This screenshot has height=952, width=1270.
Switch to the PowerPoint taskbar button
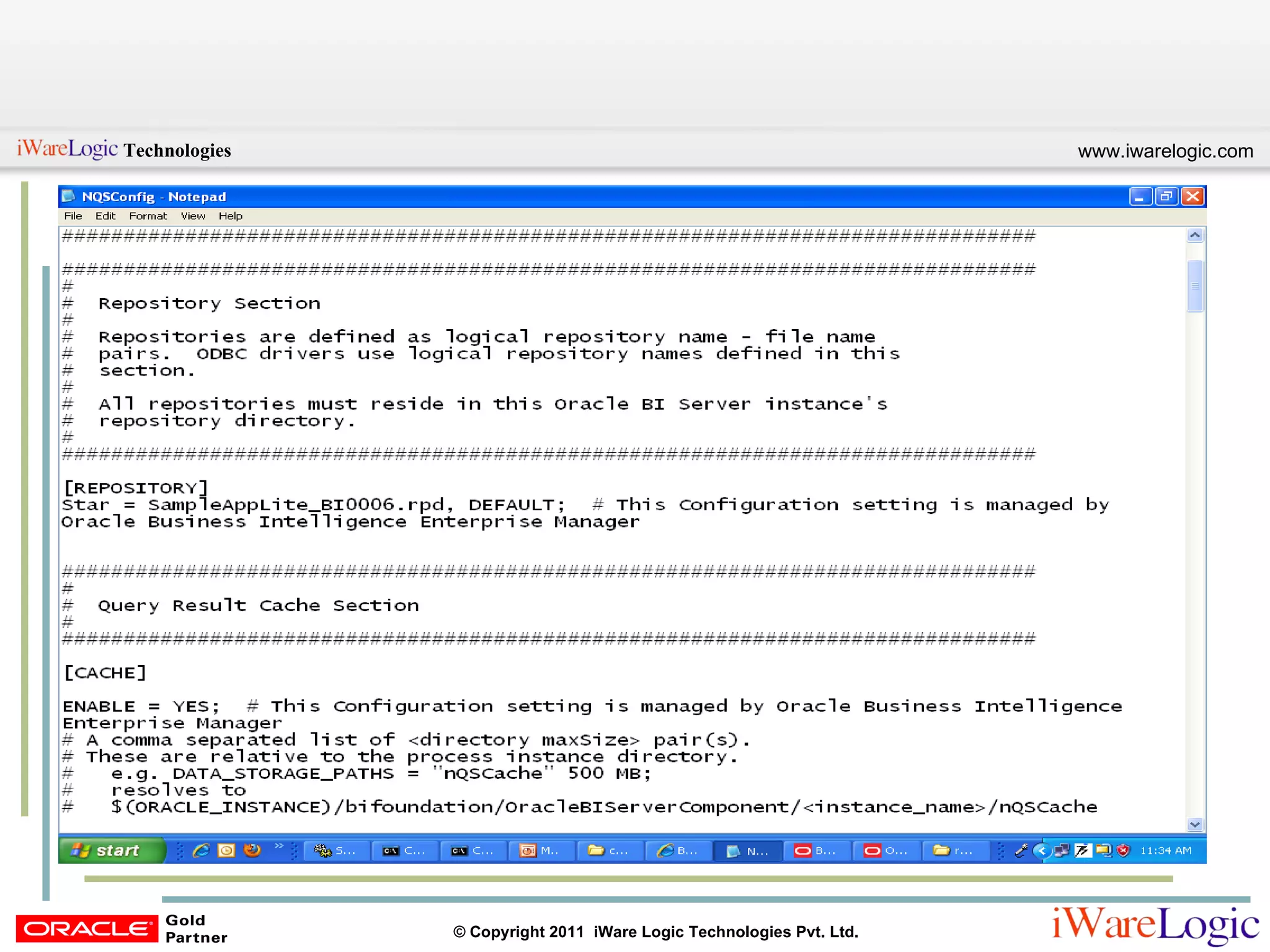coord(541,850)
